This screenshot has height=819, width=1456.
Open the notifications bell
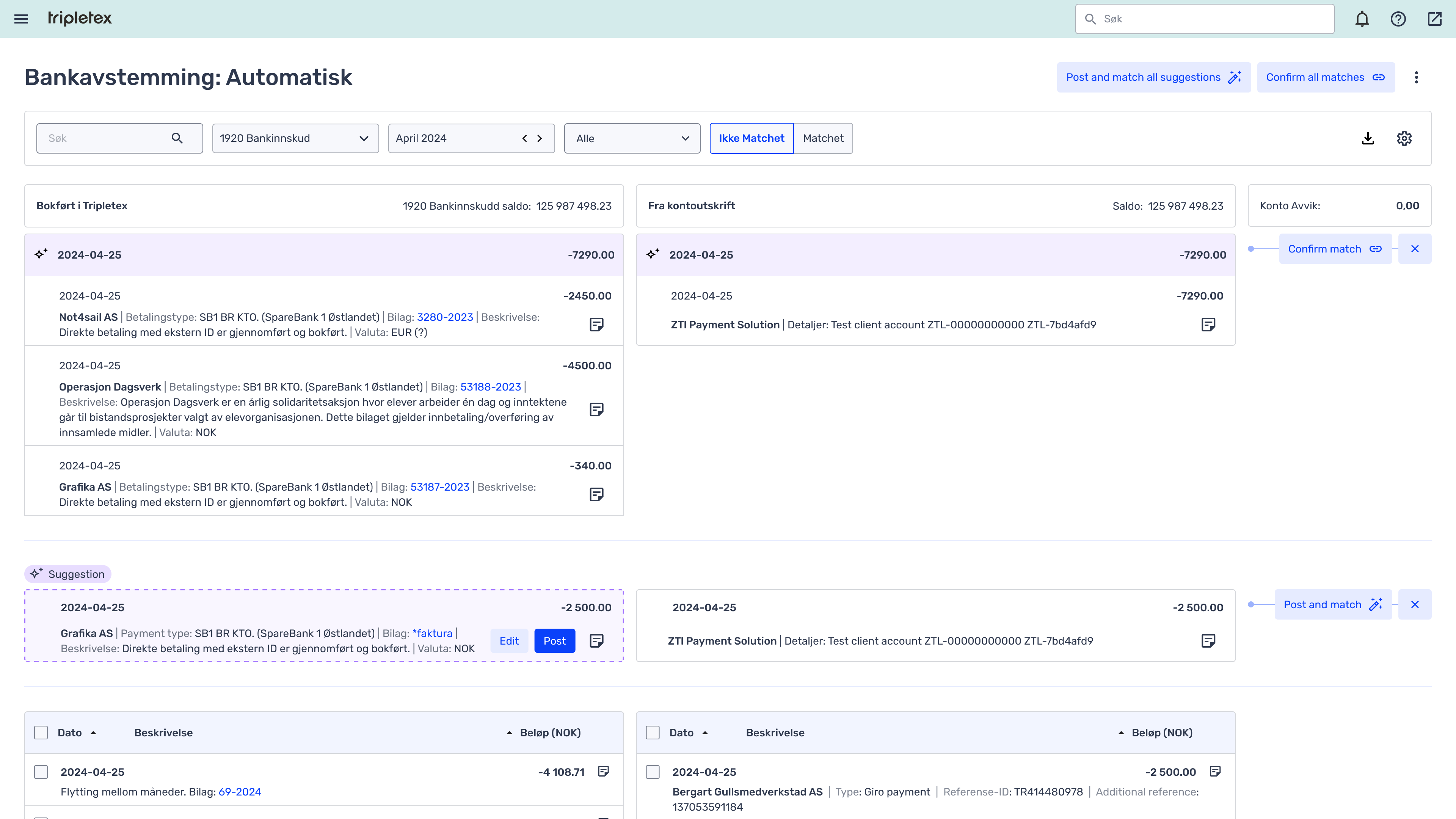[x=1362, y=19]
